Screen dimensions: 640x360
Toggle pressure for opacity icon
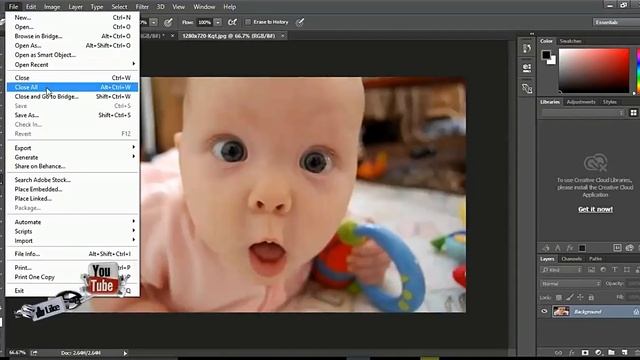pos(168,22)
